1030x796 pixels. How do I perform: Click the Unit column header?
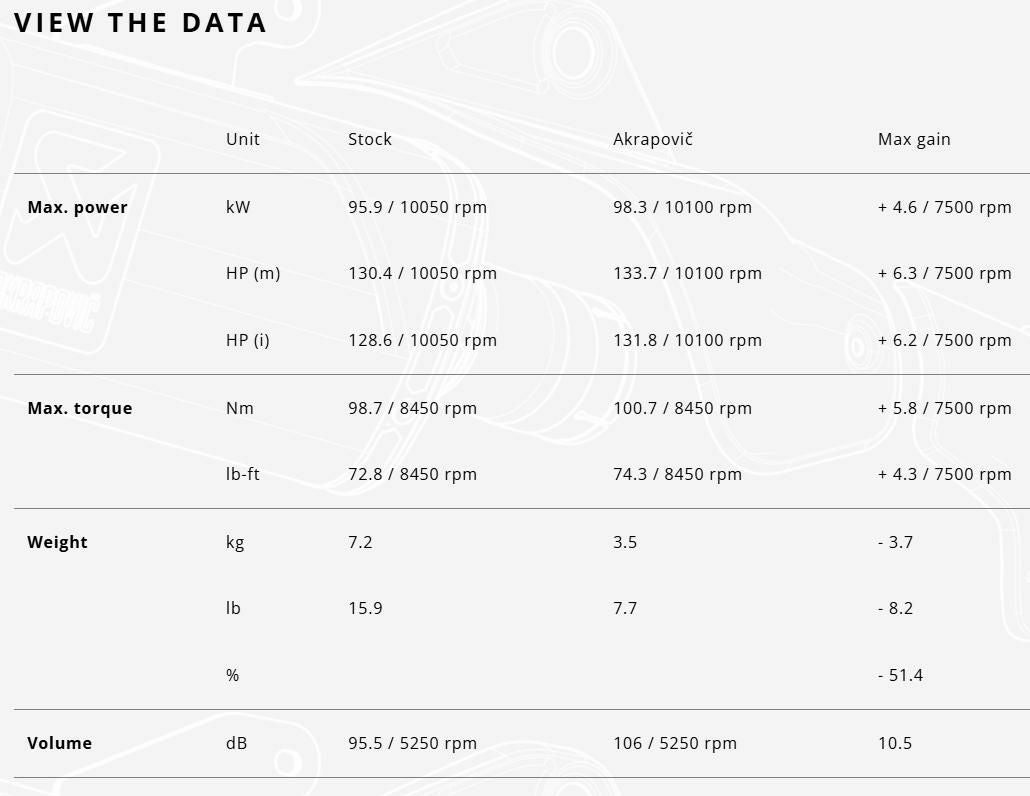pyautogui.click(x=242, y=139)
